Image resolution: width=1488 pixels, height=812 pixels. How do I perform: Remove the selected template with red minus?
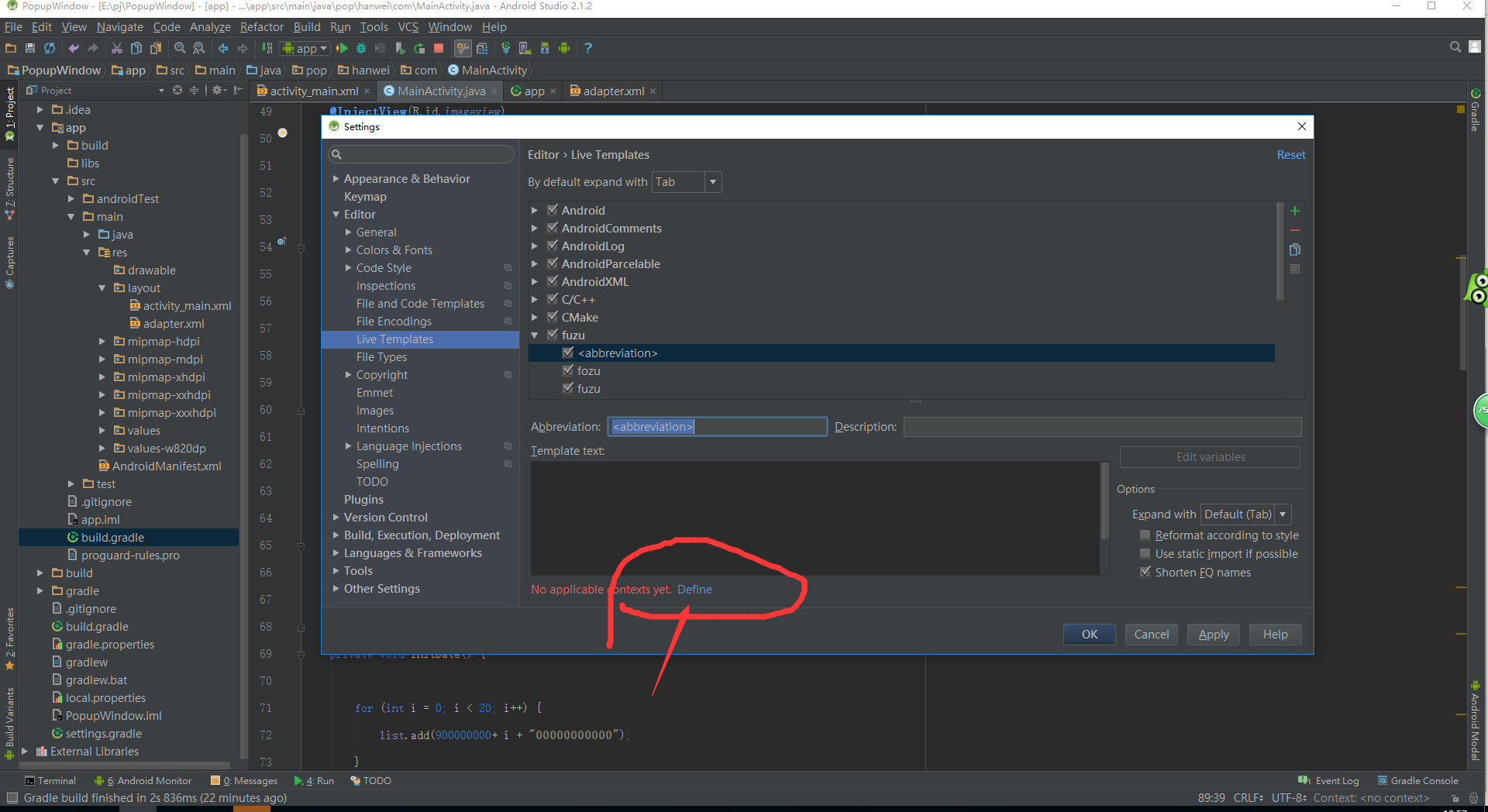point(1295,230)
